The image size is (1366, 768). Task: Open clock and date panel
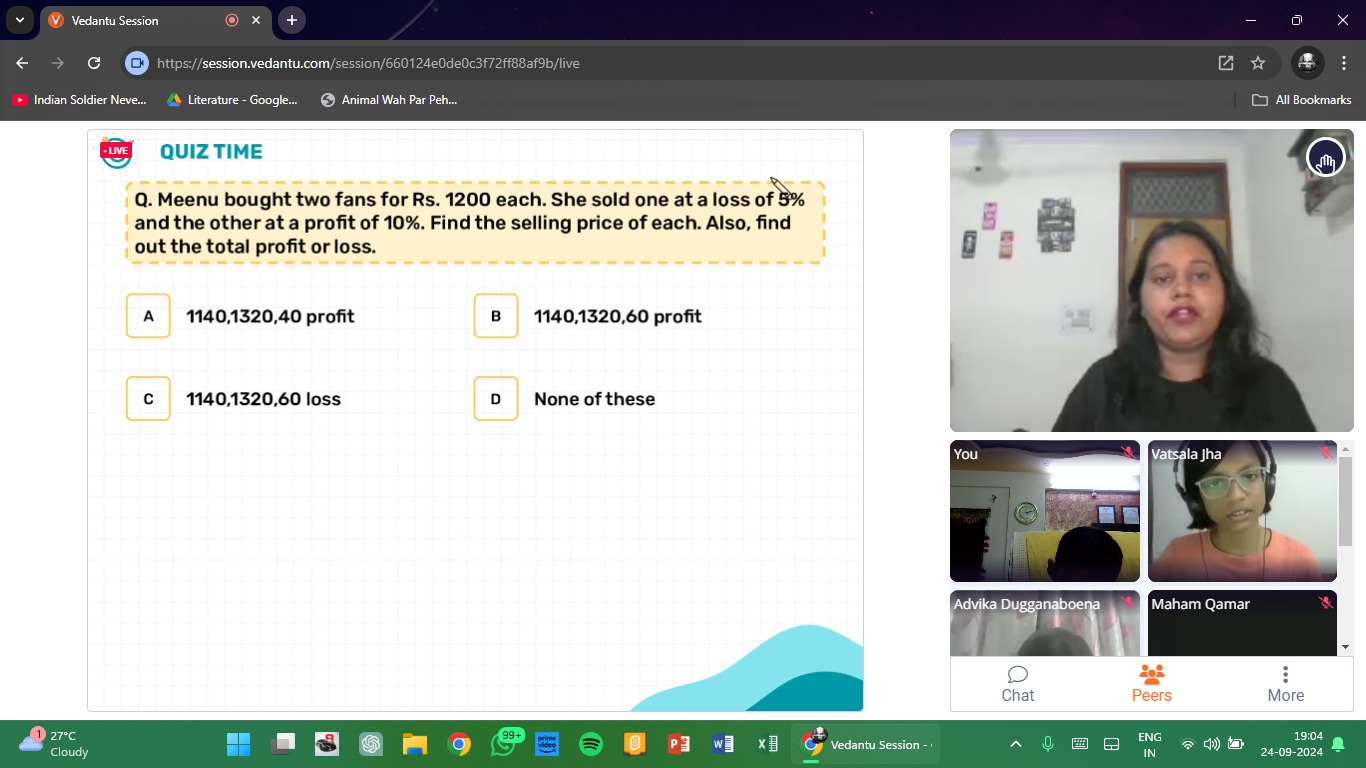(1291, 744)
